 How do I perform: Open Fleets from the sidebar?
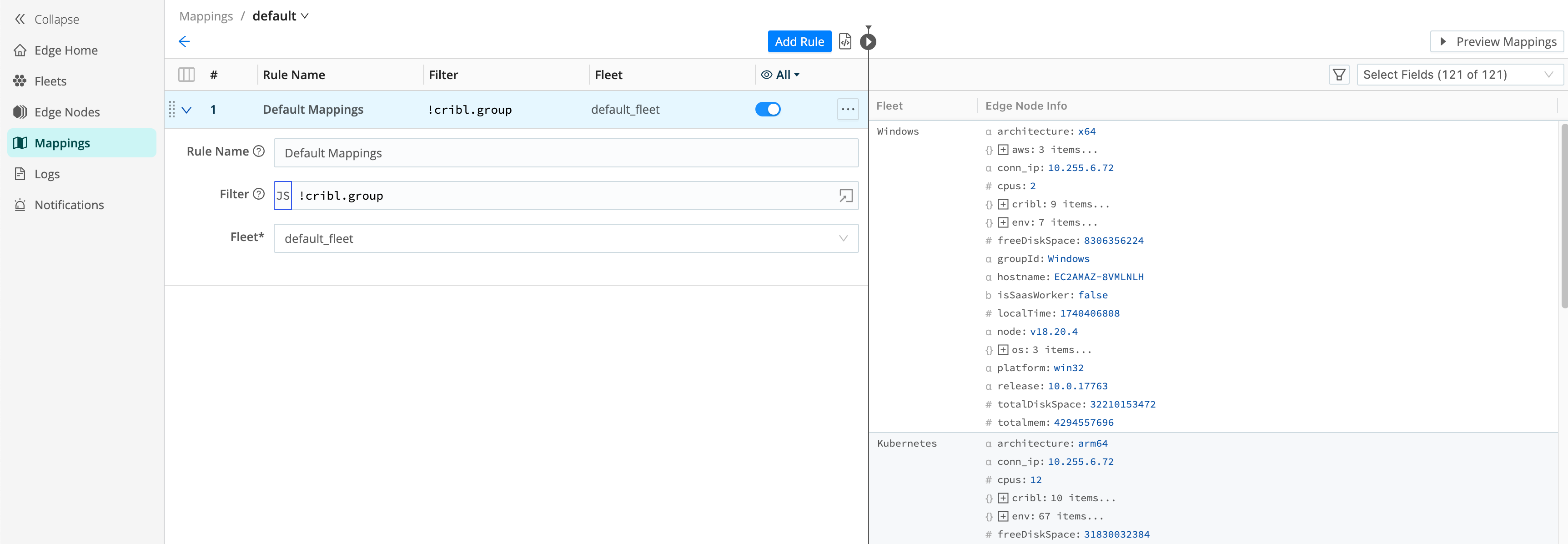[49, 81]
